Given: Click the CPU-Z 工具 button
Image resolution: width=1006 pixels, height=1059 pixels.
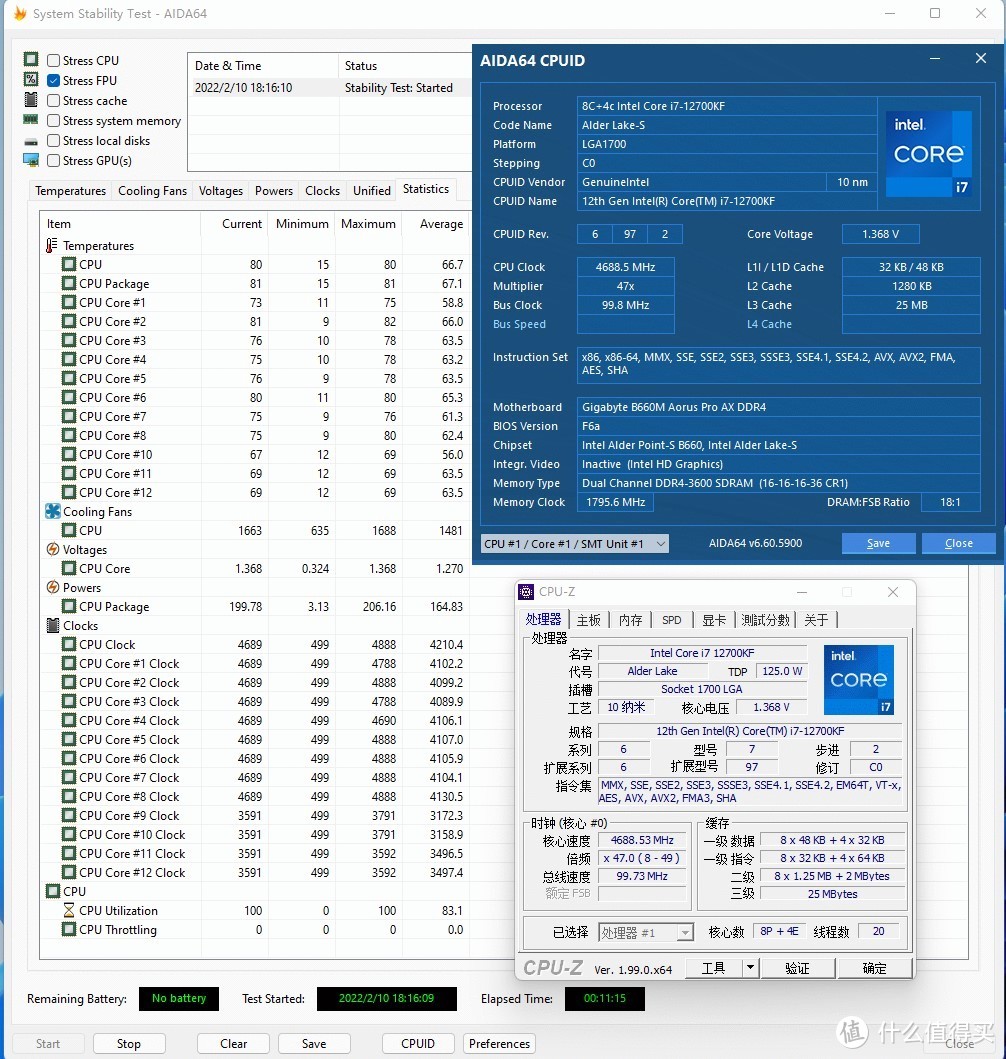Looking at the screenshot, I should pyautogui.click(x=714, y=968).
